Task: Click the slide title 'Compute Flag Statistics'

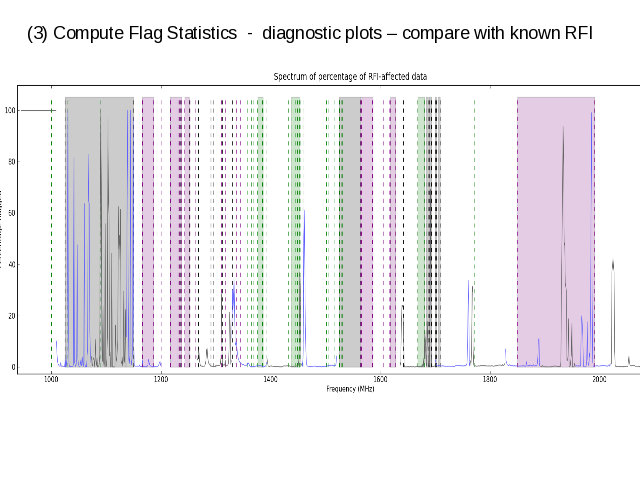Action: click(x=145, y=33)
